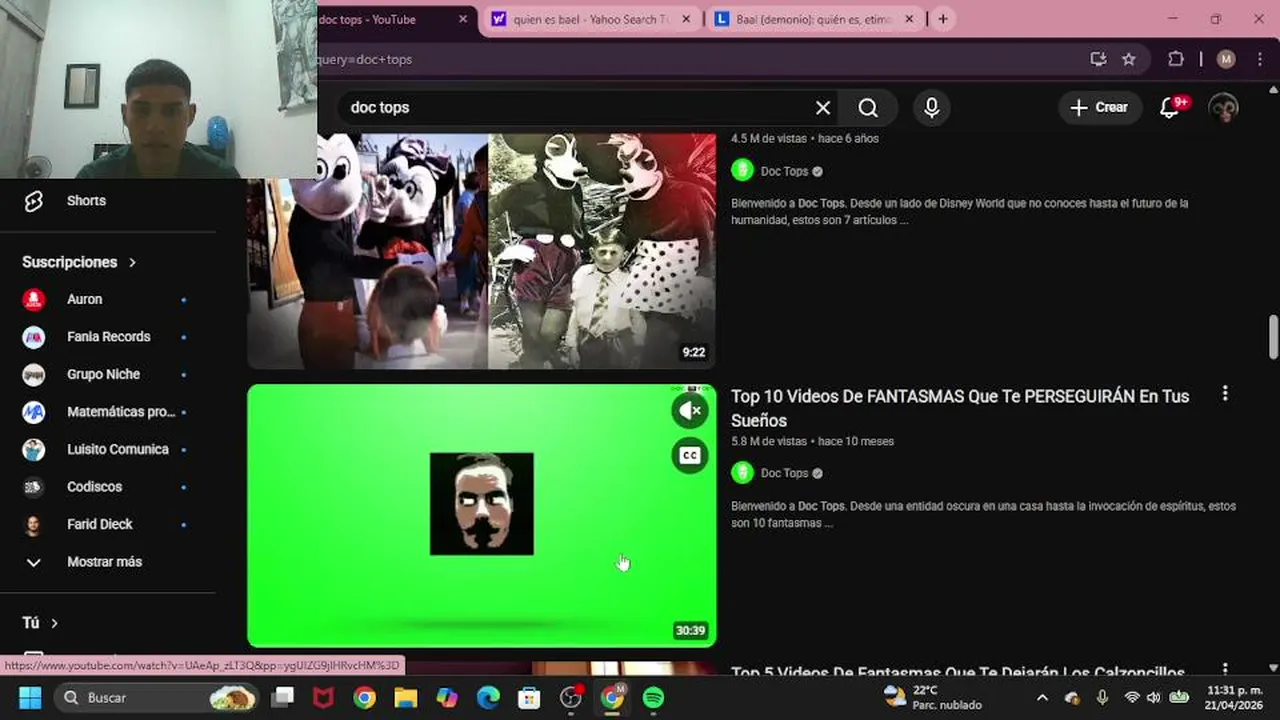Open Chrome three-dot menu
Viewport: 1280px width, 720px height.
[1258, 59]
